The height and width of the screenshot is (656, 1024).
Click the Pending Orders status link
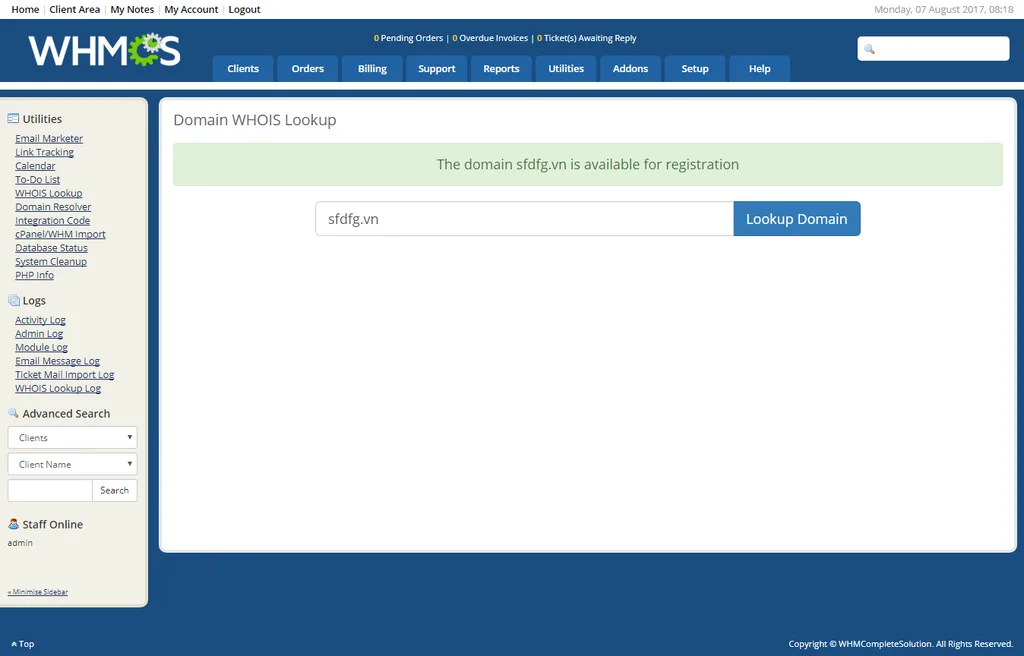408,38
